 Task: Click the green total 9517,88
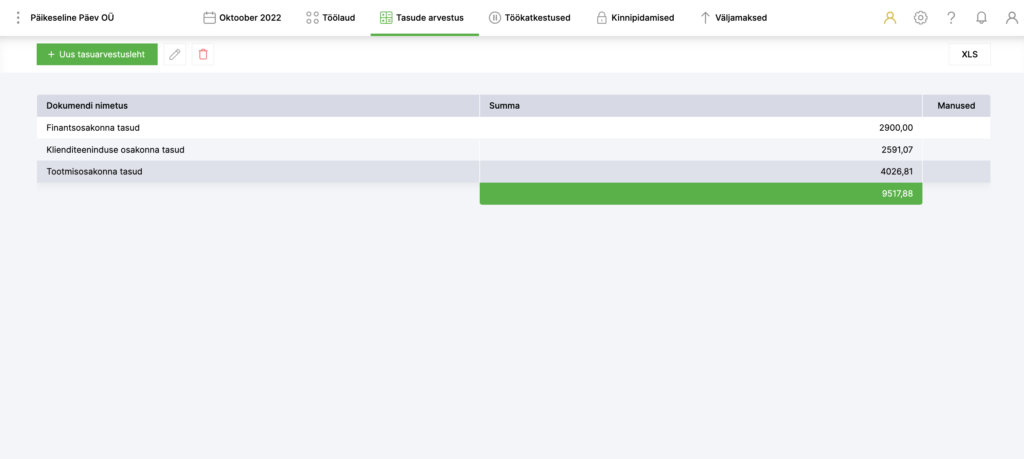[x=701, y=194]
